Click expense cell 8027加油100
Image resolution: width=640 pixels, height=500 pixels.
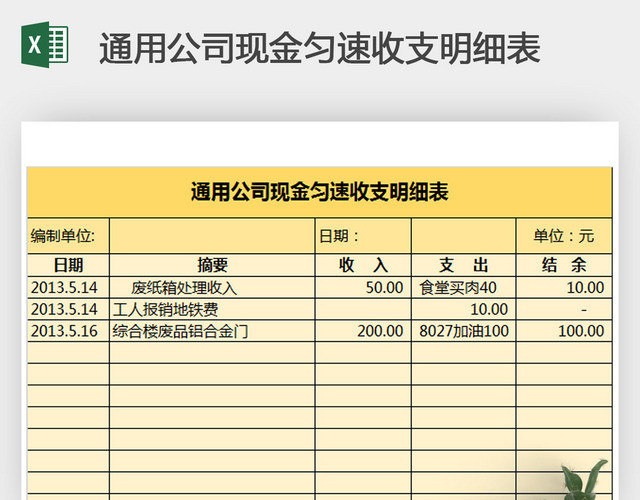[x=464, y=331]
